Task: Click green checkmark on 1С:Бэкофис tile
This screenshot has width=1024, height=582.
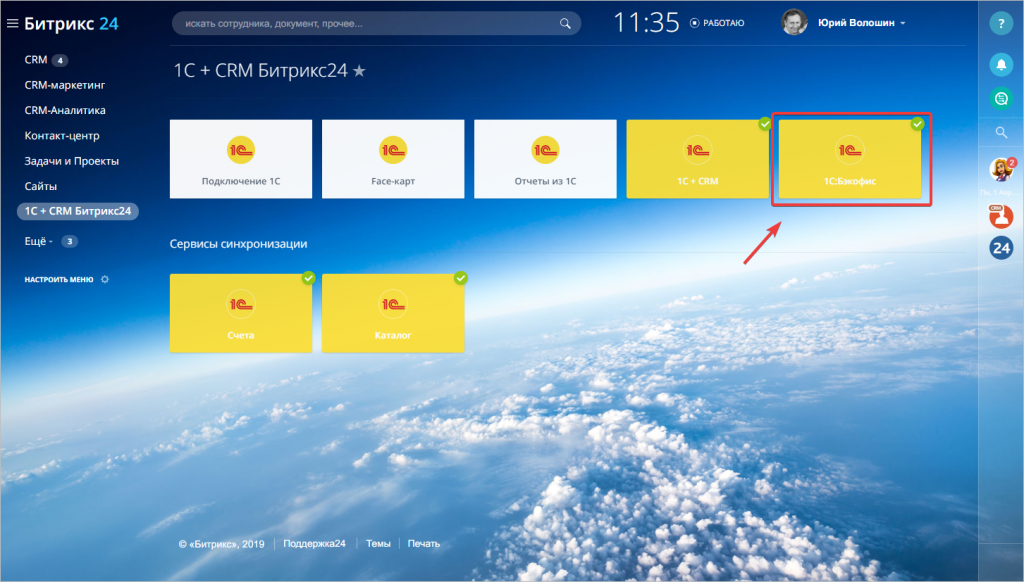Action: [918, 123]
